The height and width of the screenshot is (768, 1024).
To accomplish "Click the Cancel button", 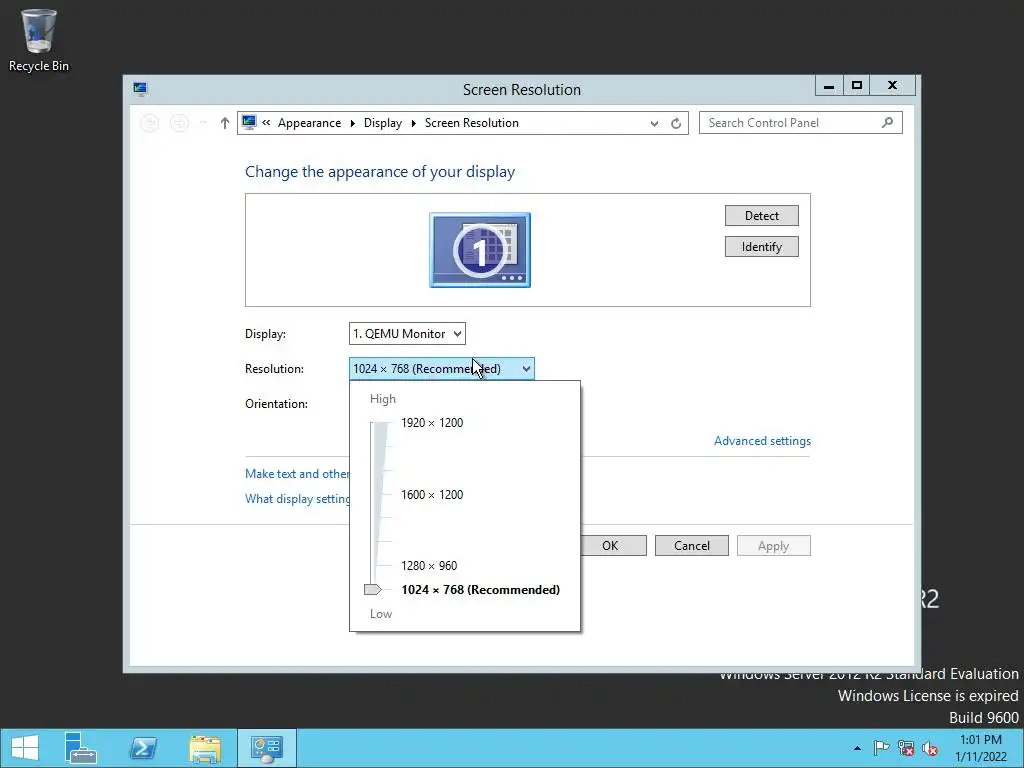I will (692, 546).
